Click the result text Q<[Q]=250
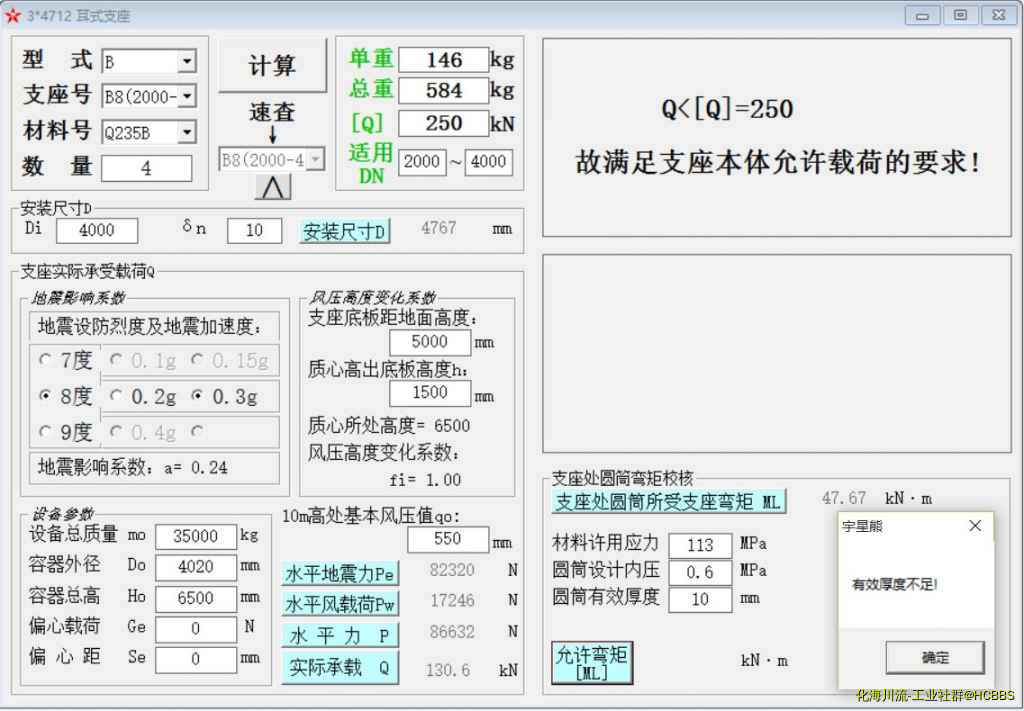This screenshot has height=711, width=1024. click(727, 109)
